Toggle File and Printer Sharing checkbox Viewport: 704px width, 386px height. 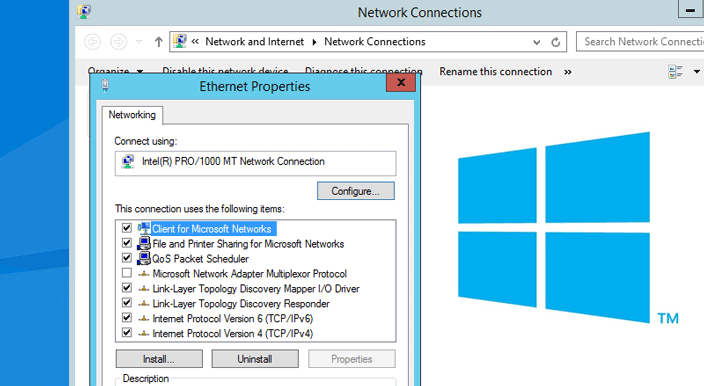pos(127,243)
